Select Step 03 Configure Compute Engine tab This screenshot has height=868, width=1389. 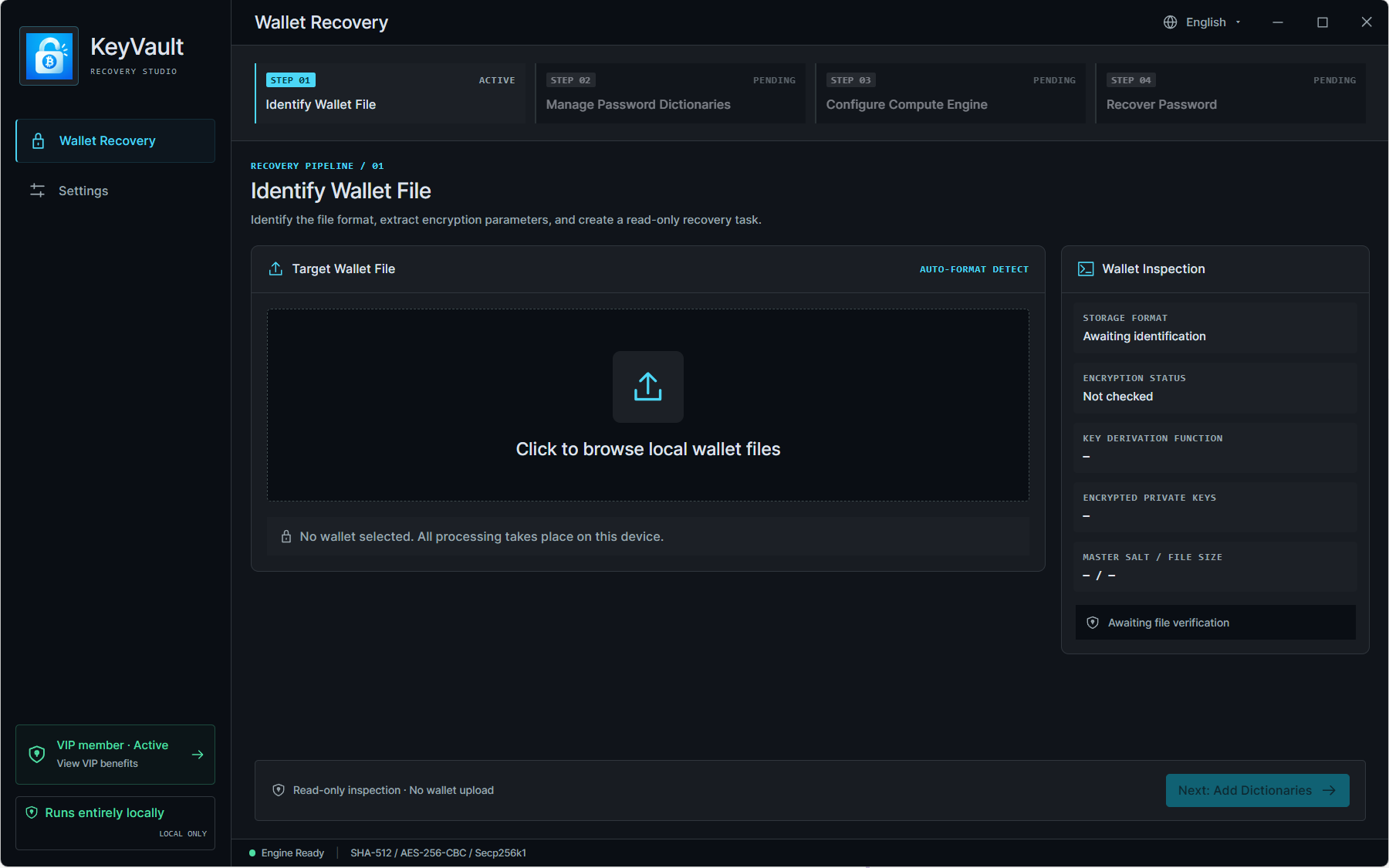(x=951, y=93)
